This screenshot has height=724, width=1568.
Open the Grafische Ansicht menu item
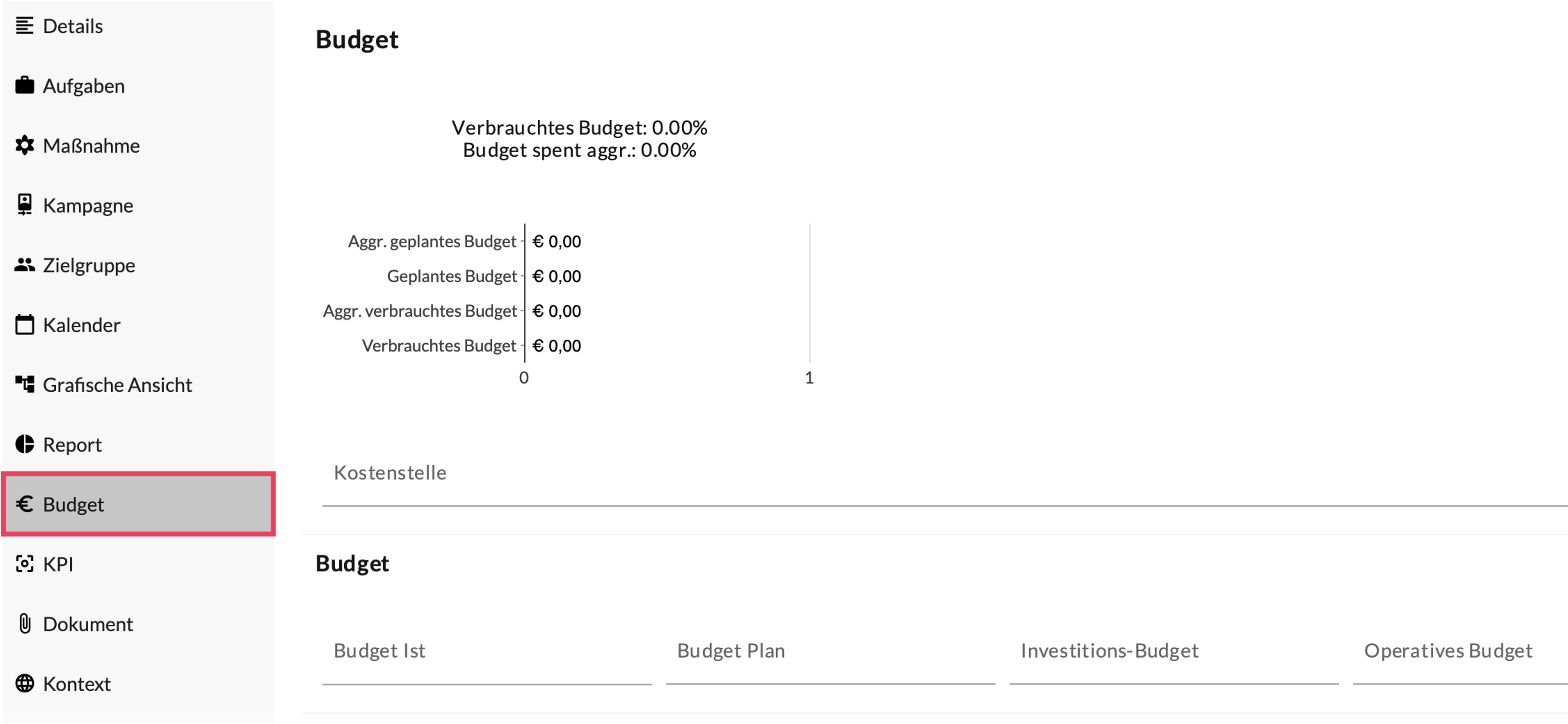tap(117, 384)
